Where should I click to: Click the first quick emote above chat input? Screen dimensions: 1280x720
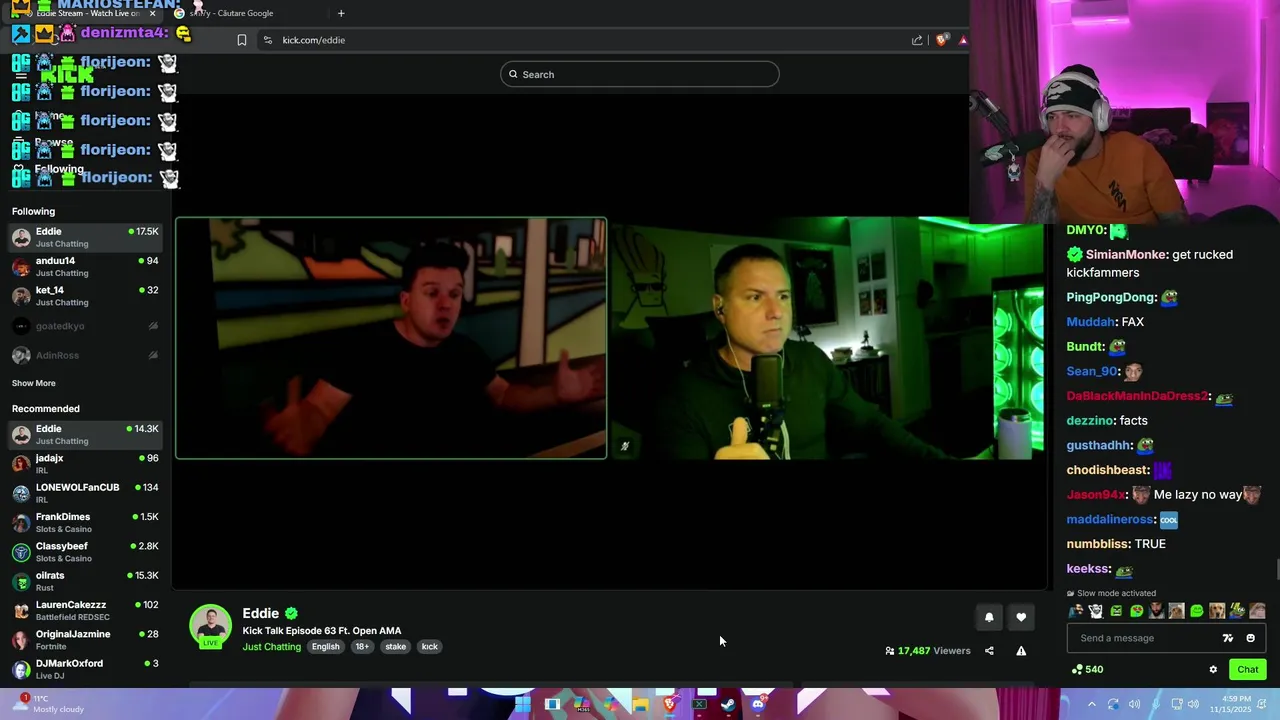point(1075,611)
